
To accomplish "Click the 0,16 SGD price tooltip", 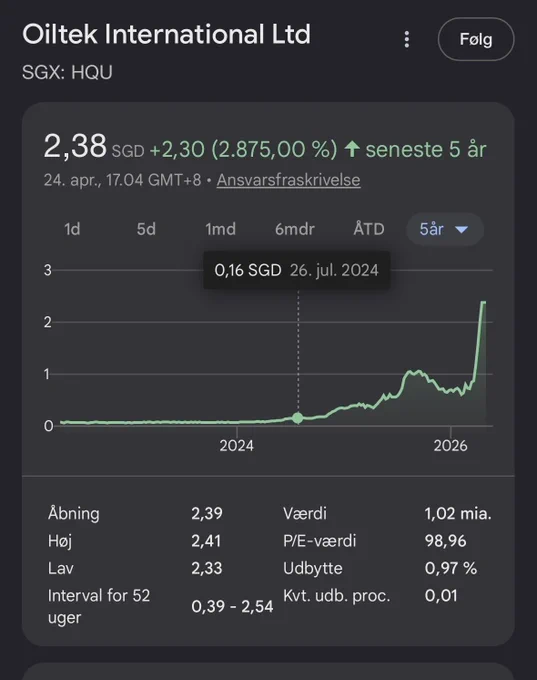I will [297, 270].
